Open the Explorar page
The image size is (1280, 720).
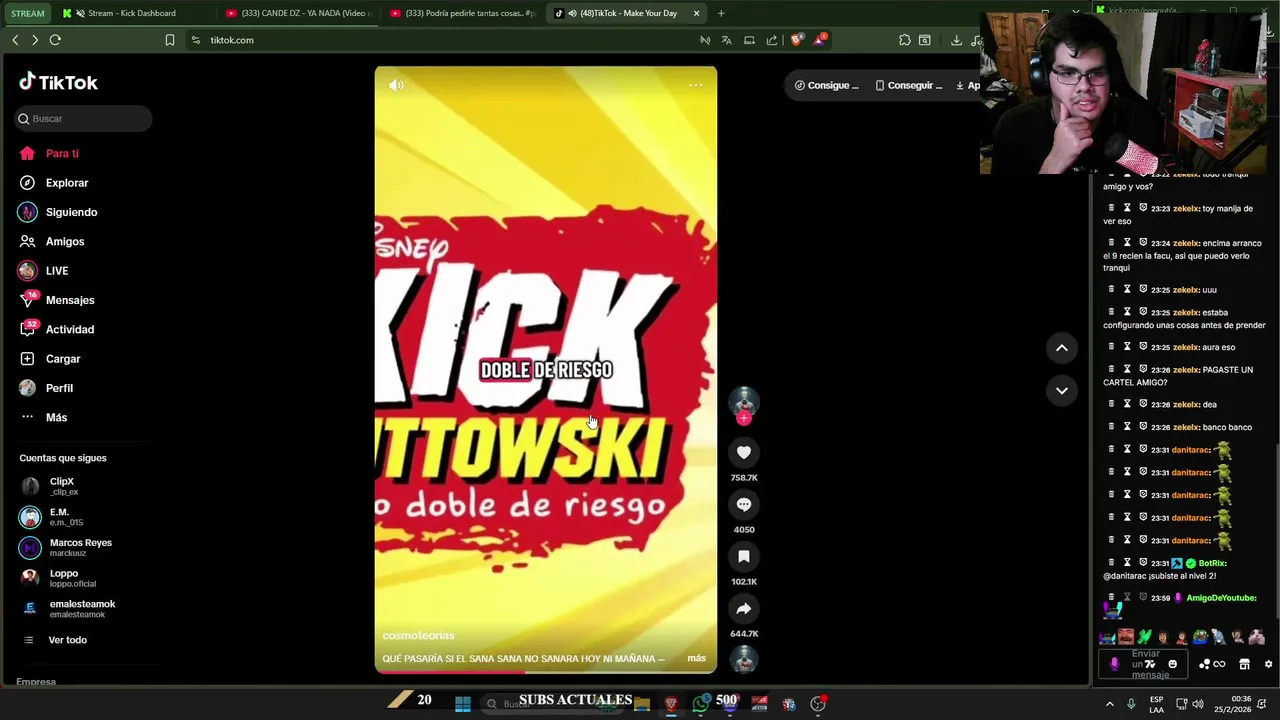tap(67, 183)
